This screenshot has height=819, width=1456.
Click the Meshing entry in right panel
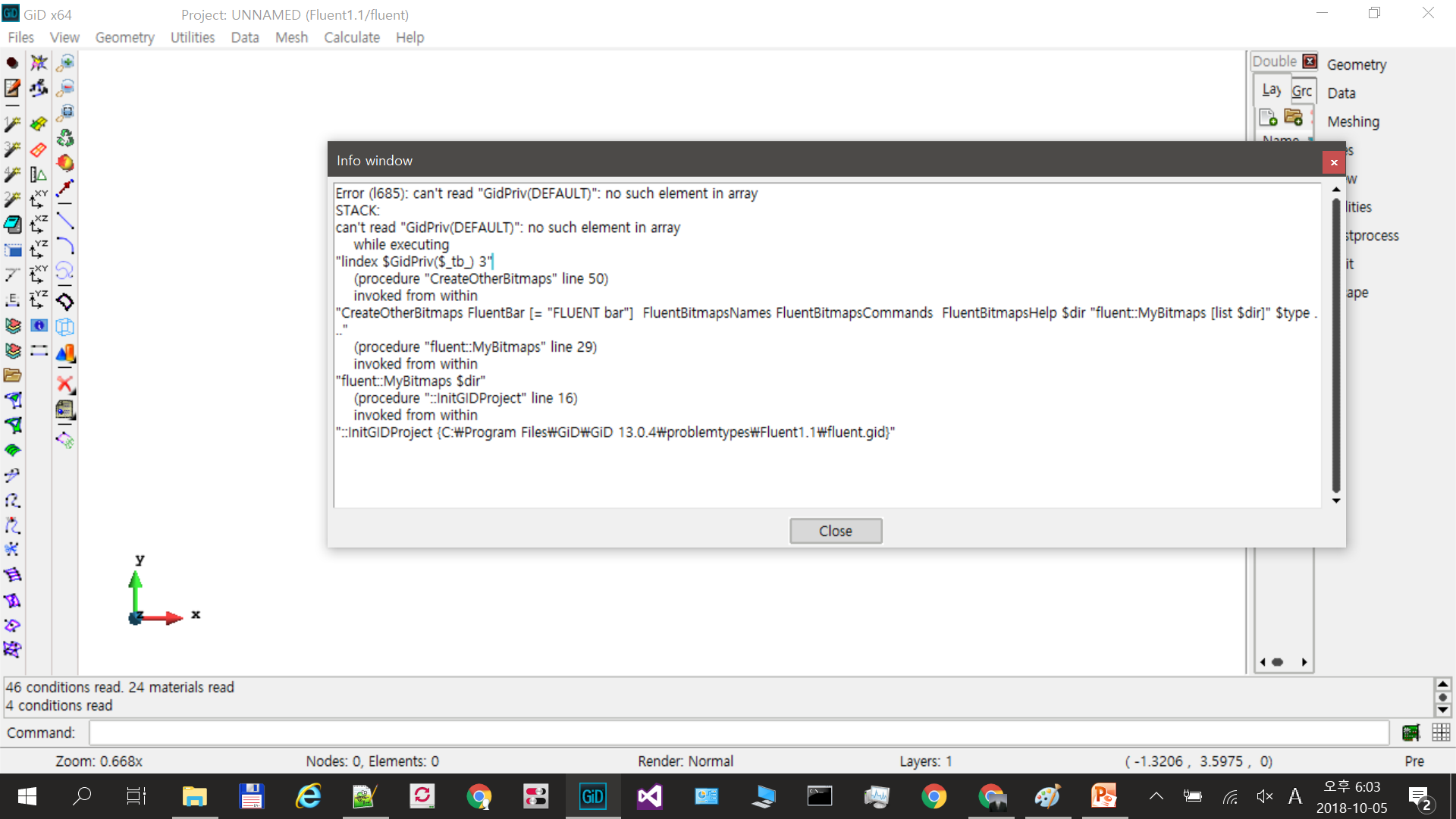pos(1353,121)
